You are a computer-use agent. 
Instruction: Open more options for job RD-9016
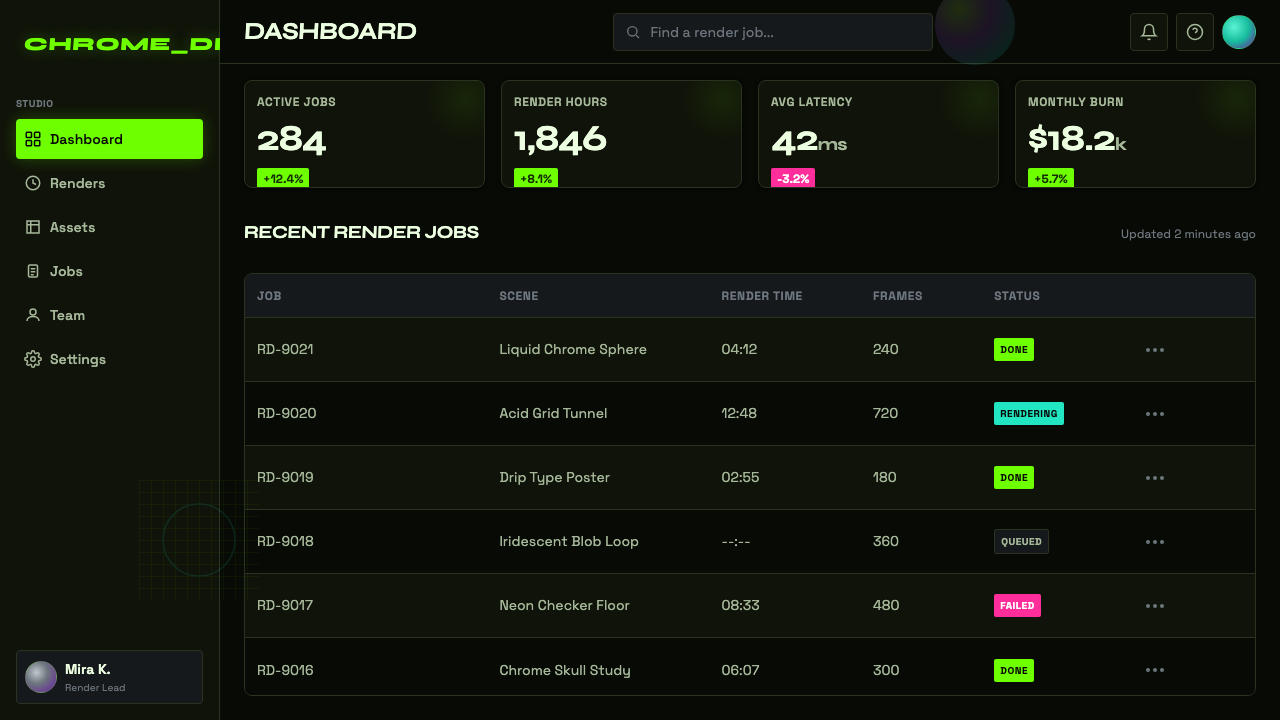(1155, 670)
